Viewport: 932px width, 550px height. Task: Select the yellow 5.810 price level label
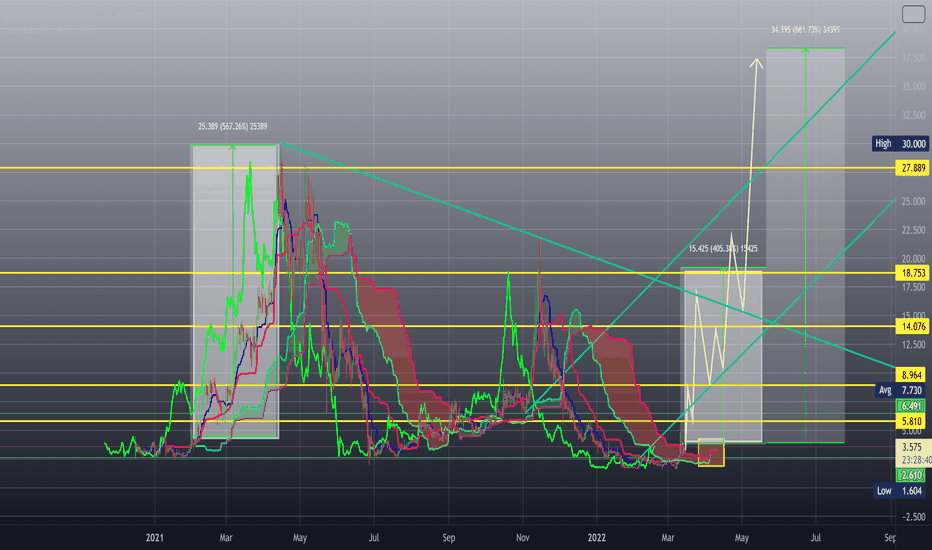click(x=911, y=421)
